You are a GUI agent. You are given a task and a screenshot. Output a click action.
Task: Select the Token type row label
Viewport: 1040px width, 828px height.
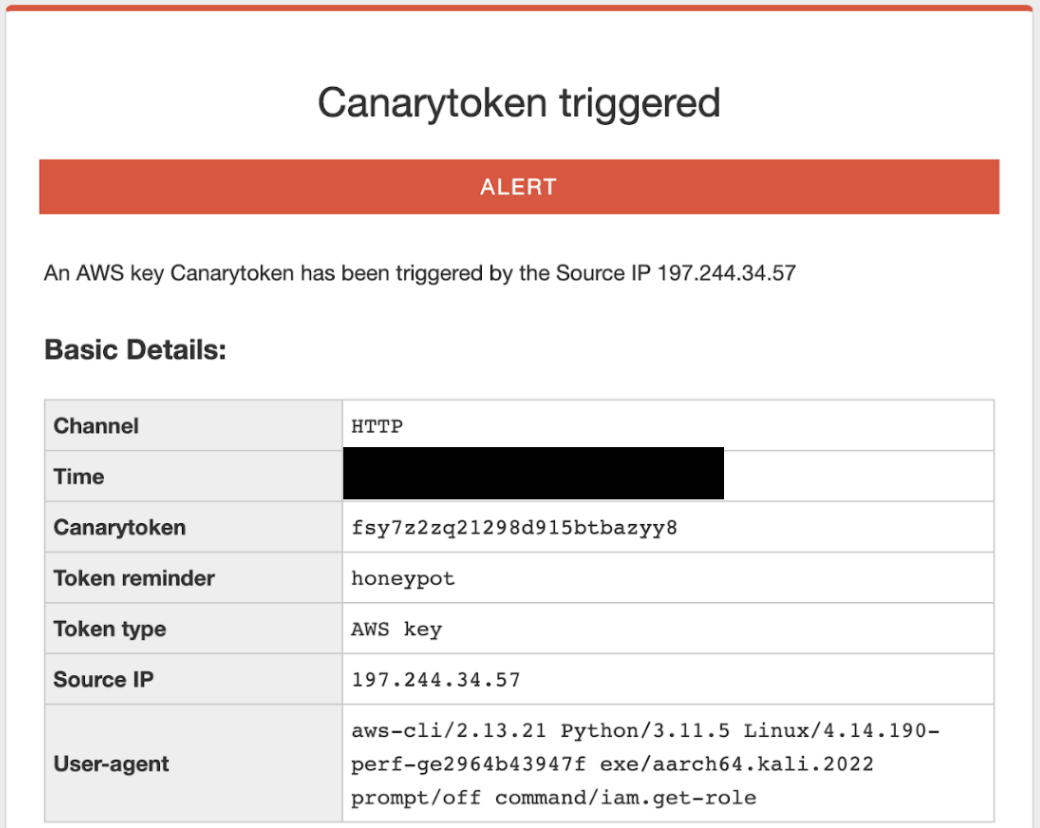click(110, 630)
